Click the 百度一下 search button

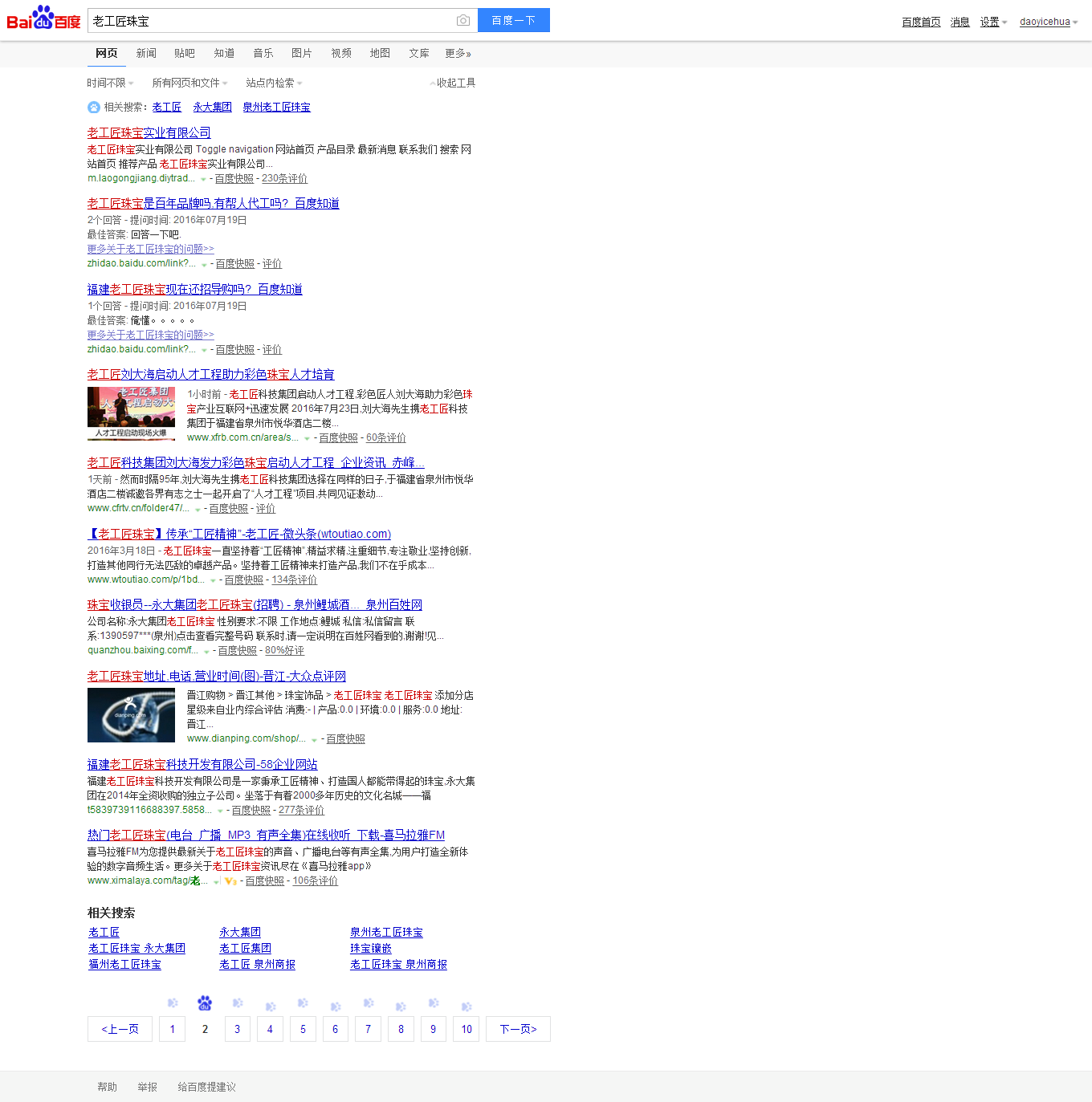[514, 20]
